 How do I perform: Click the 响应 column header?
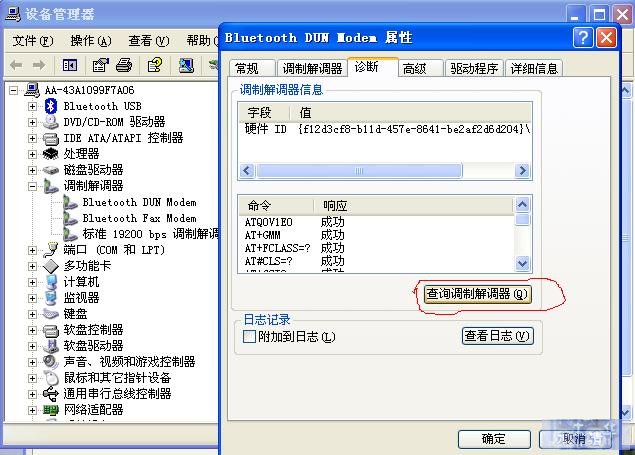[413, 206]
